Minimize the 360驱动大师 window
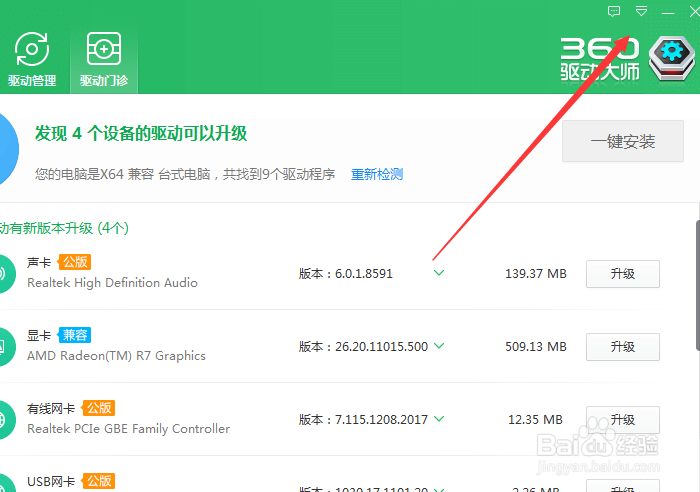Viewport: 700px width, 492px height. pos(668,13)
